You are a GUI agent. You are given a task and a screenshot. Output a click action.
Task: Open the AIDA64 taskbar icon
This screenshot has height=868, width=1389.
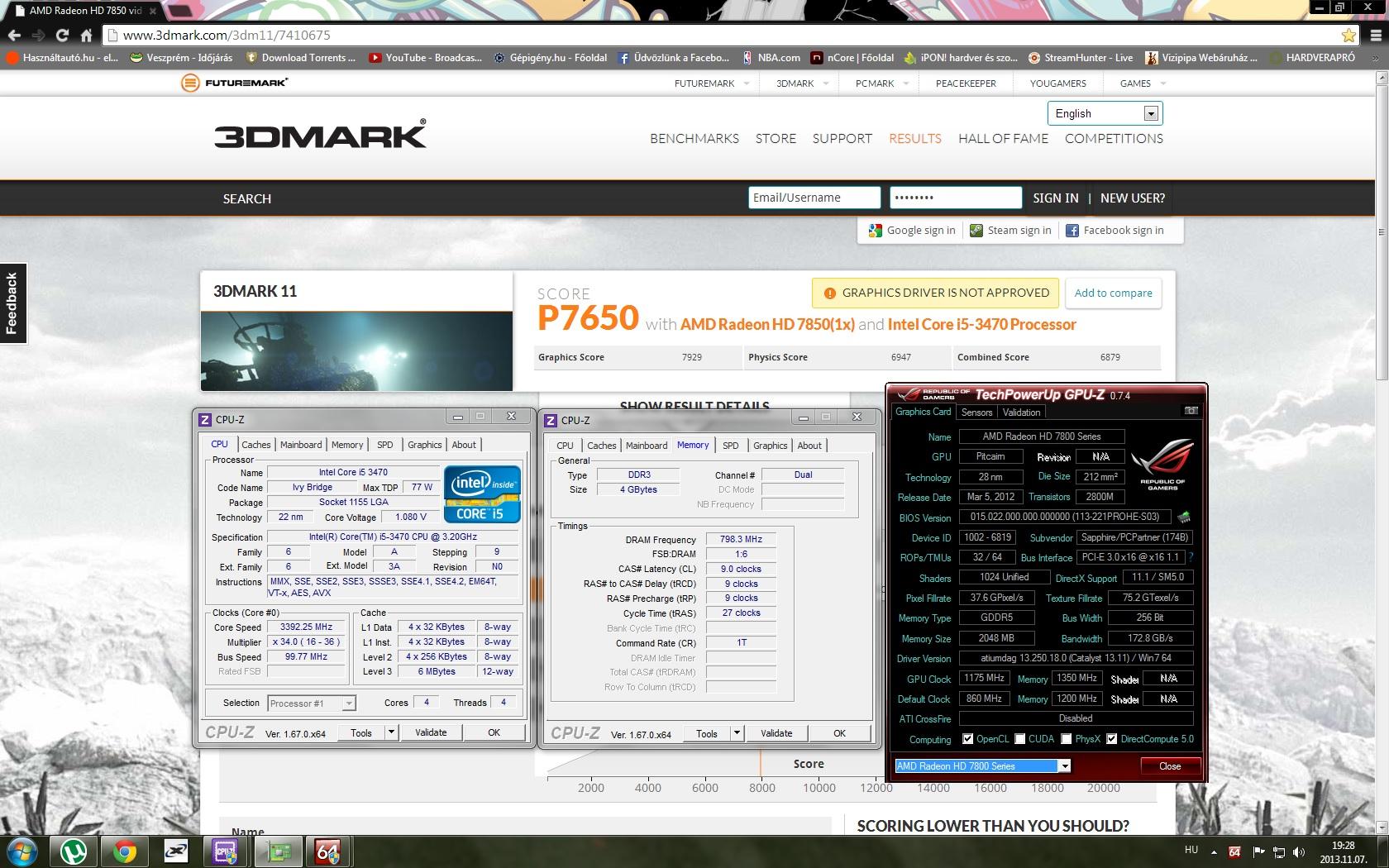(x=327, y=851)
